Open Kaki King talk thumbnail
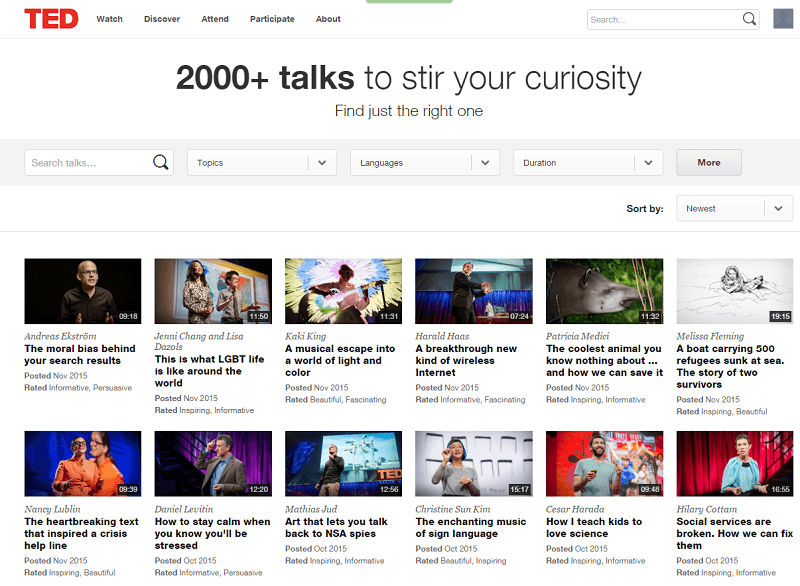This screenshot has height=586, width=800. [x=343, y=291]
